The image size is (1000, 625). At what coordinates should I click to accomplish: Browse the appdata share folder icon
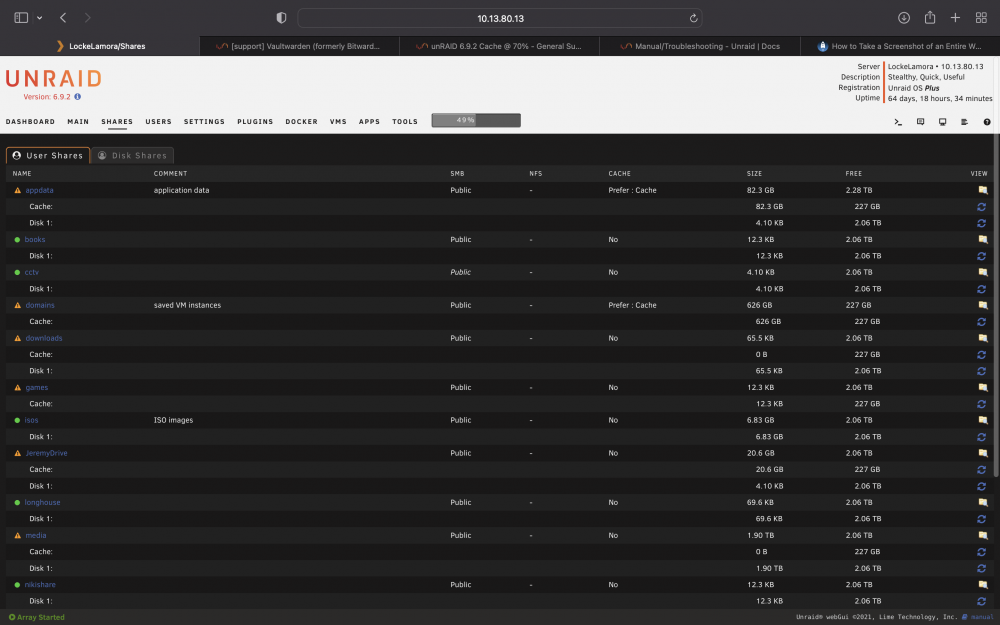click(983, 190)
